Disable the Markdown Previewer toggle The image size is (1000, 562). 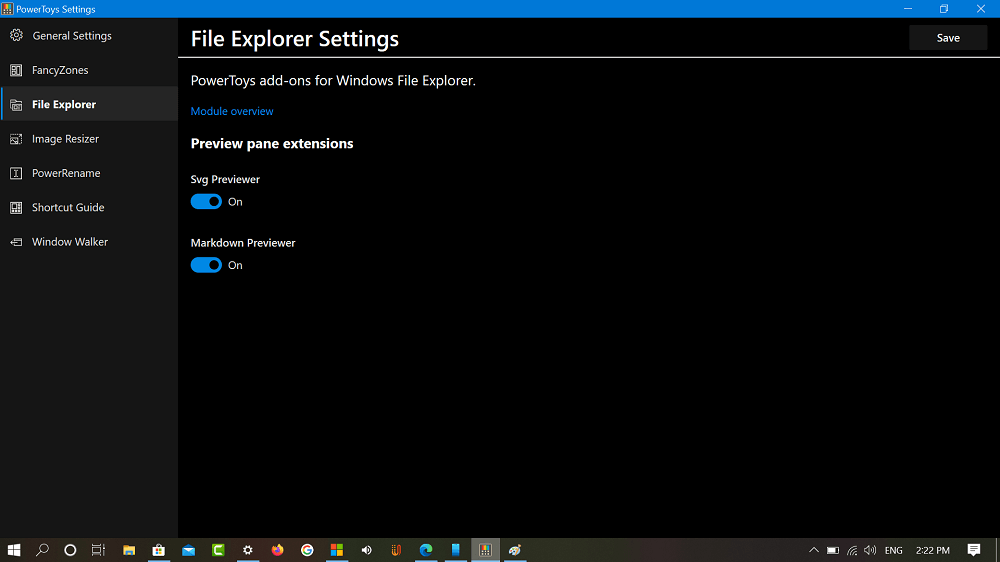tap(206, 265)
